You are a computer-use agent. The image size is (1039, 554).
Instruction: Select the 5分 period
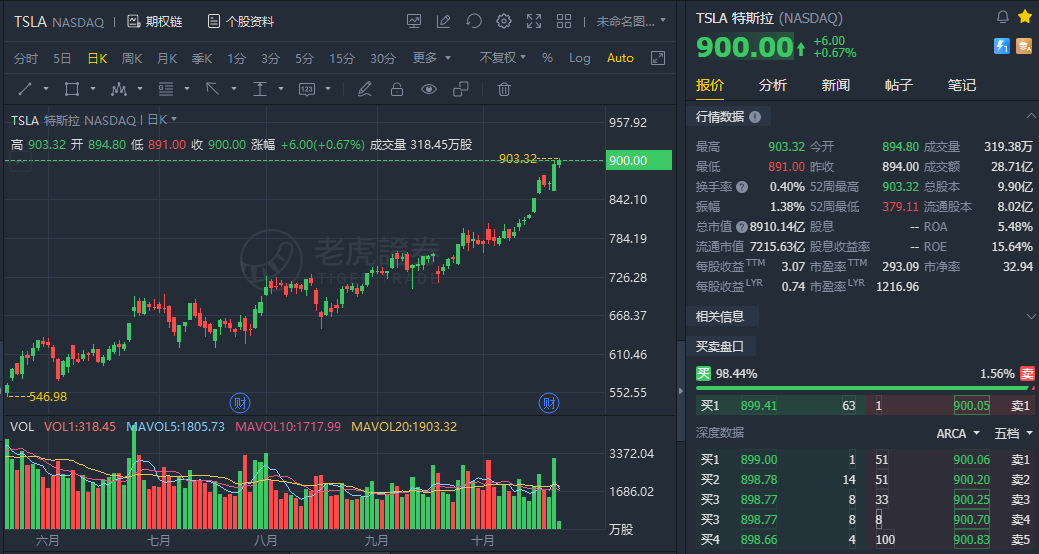(305, 58)
